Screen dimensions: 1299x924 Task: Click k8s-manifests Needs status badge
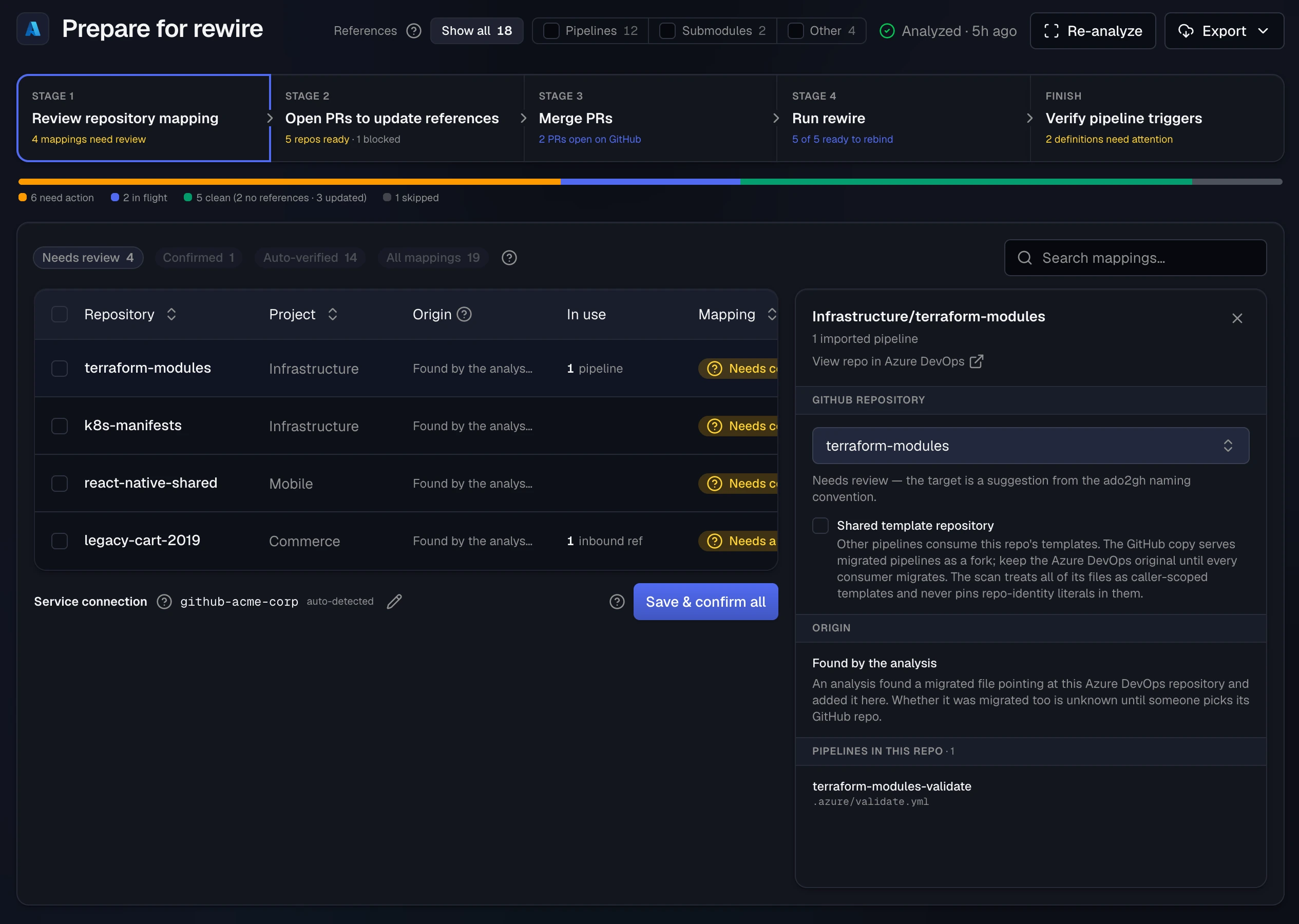pos(737,426)
